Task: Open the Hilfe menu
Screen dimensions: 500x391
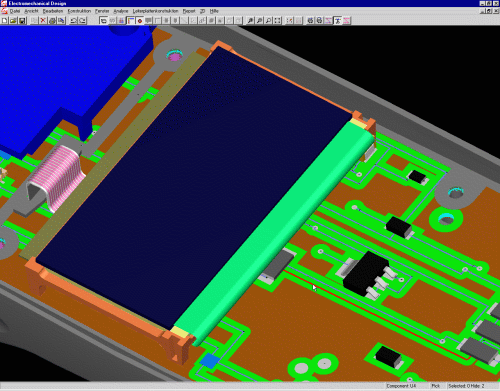Action: [x=214, y=11]
